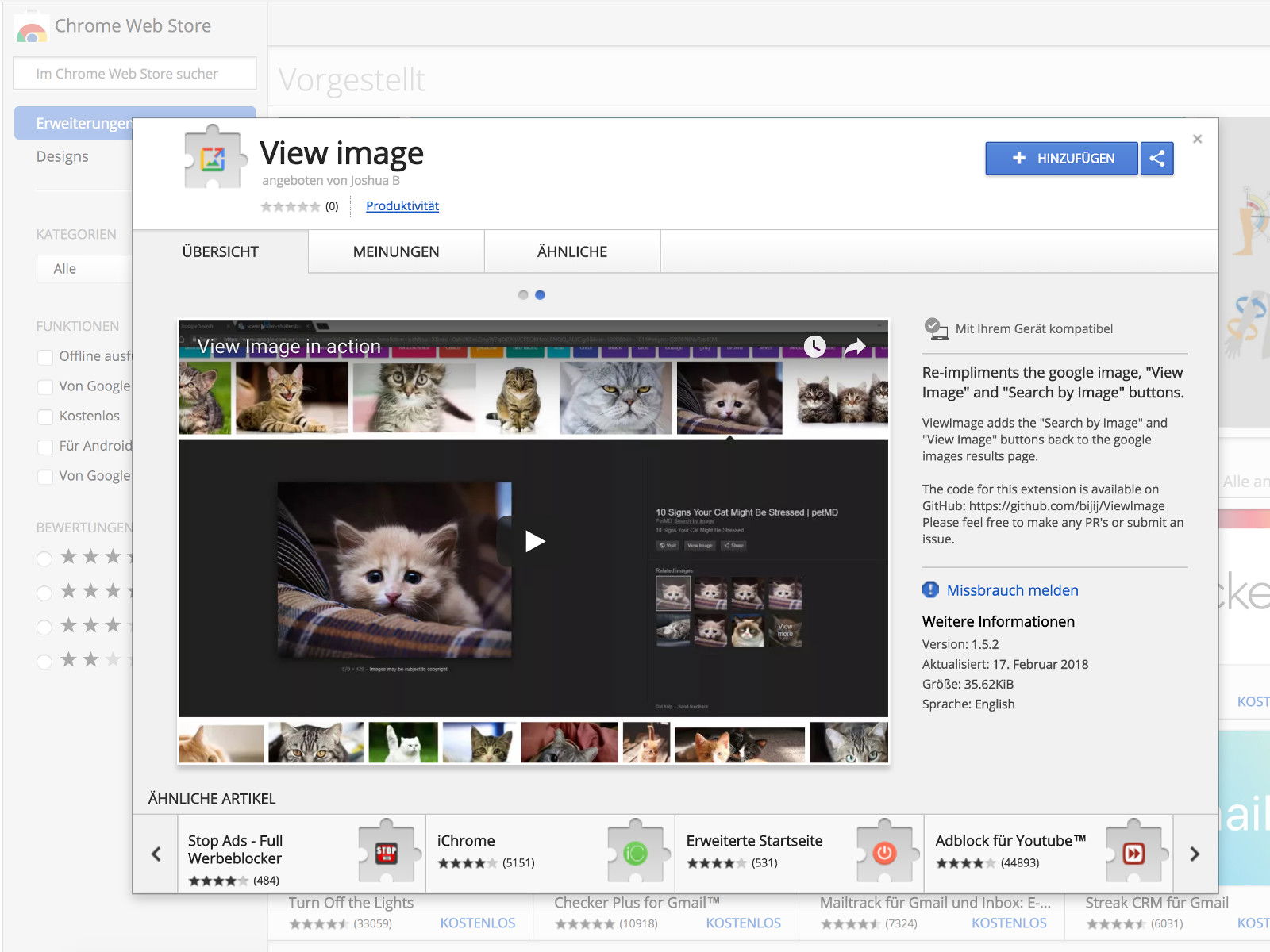Select the second star rating radio button

coord(44,593)
